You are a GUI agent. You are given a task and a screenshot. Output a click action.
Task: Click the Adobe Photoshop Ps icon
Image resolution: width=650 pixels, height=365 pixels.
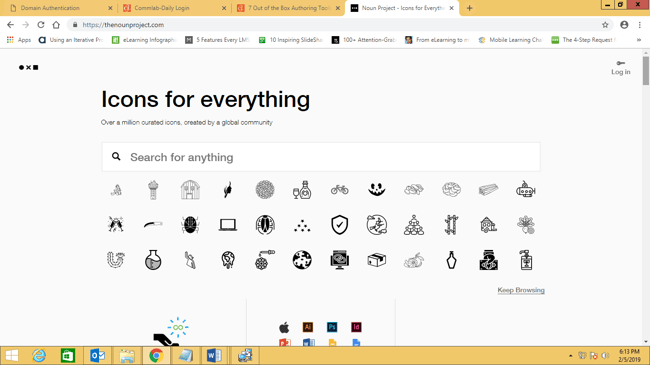332,327
